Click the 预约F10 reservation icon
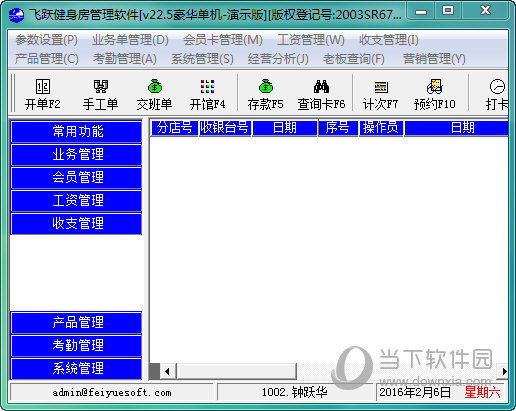Viewport: 516px width, 411px height. [435, 87]
